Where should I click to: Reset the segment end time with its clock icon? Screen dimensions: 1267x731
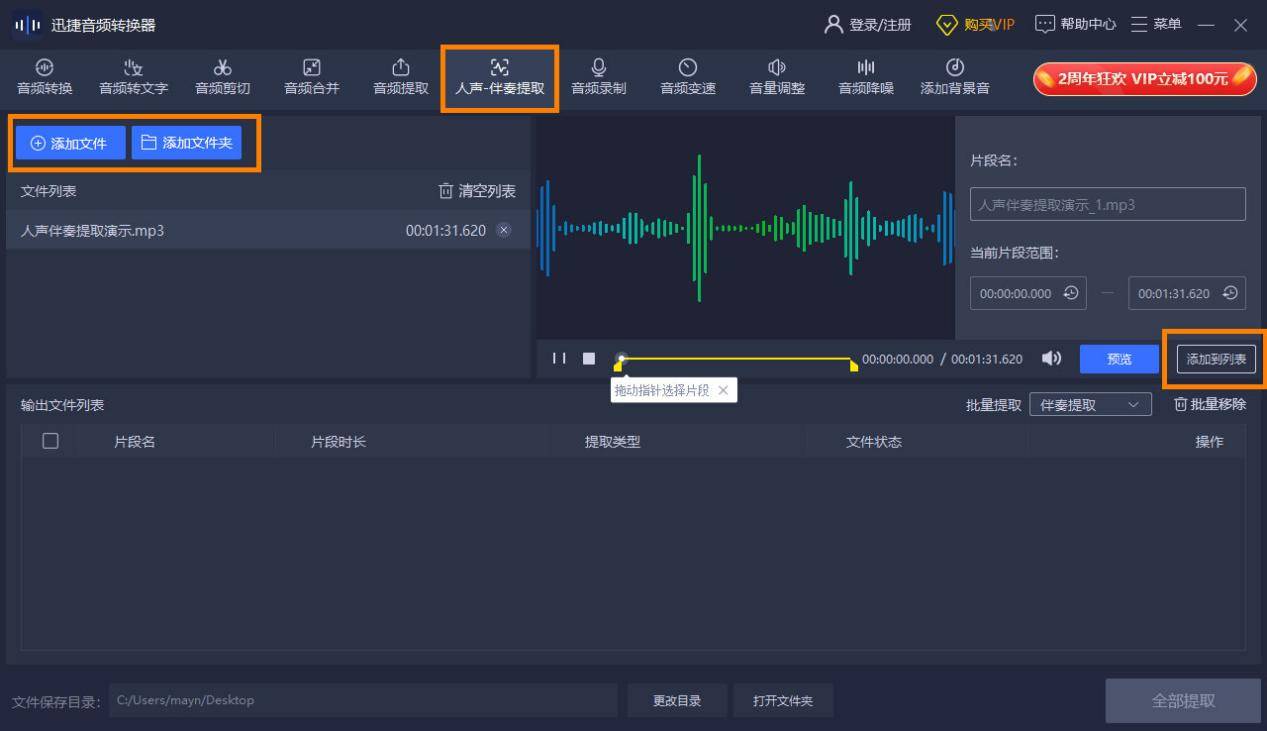pyautogui.click(x=1230, y=293)
